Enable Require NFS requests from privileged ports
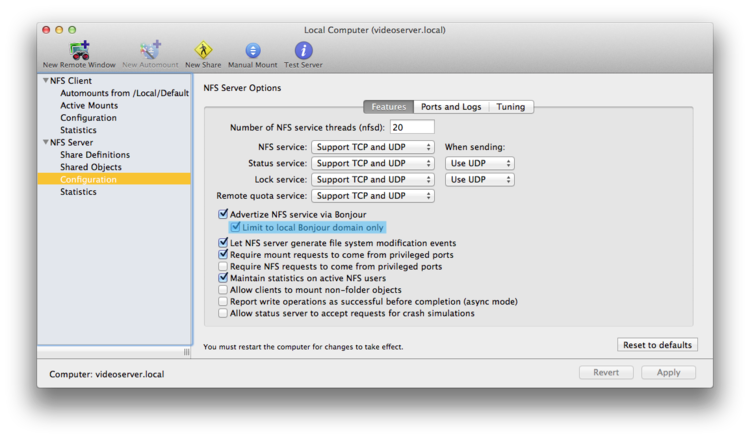The image size is (750, 439). coord(223,266)
